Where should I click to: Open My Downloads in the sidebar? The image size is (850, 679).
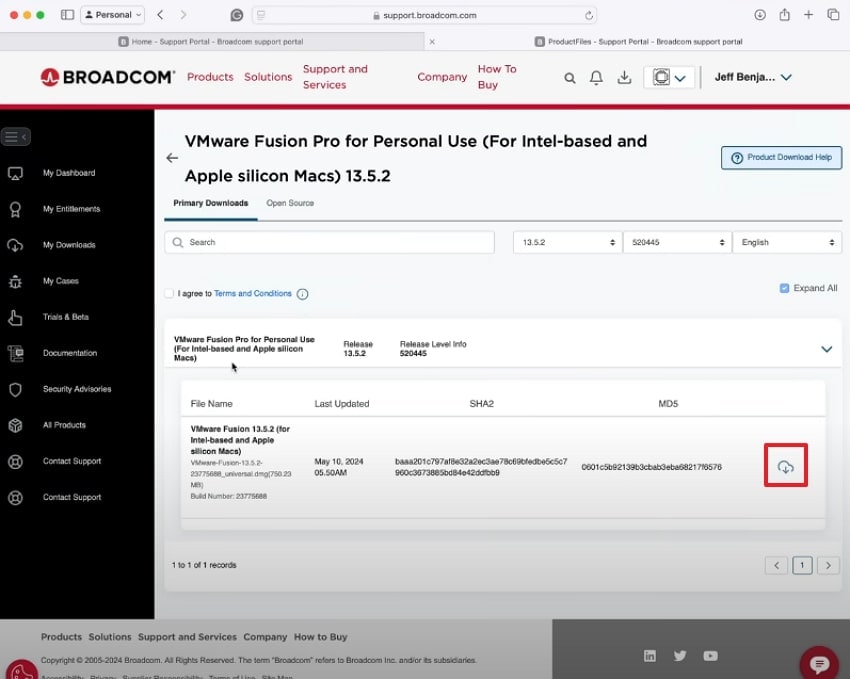pos(69,245)
